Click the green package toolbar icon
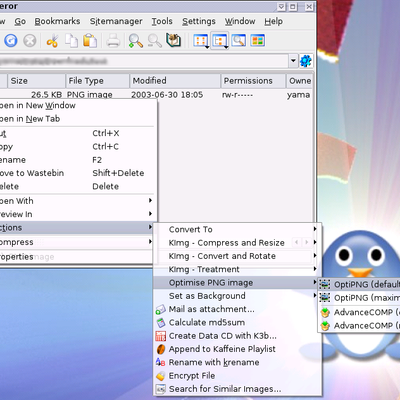The image size is (400, 400). click(173, 41)
